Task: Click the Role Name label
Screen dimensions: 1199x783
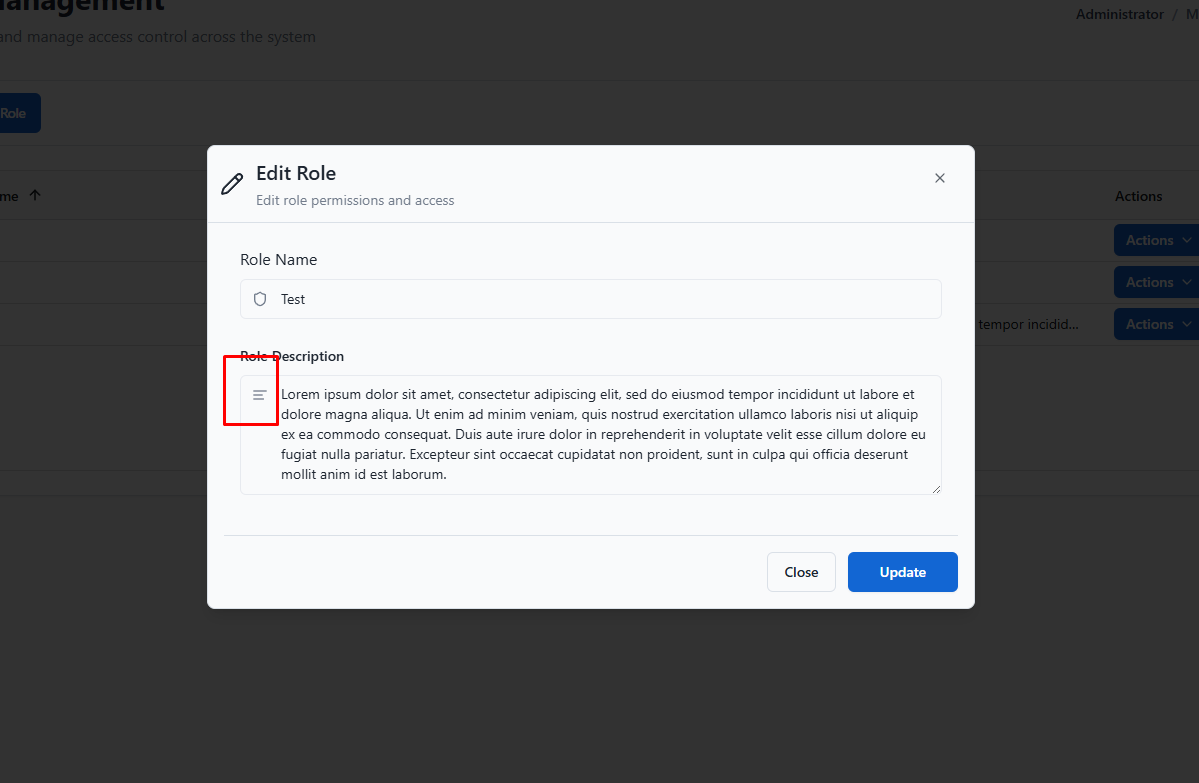Action: click(x=278, y=259)
